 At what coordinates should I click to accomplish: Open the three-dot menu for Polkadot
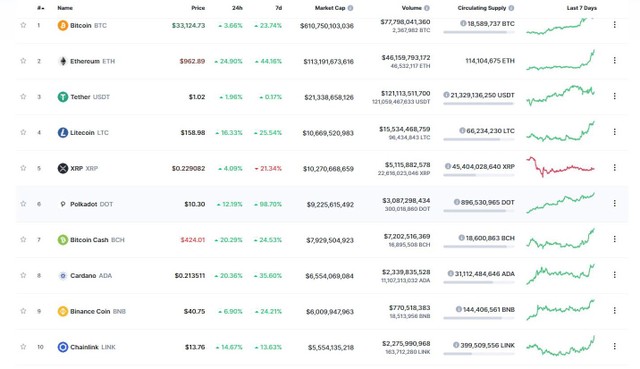tap(614, 203)
